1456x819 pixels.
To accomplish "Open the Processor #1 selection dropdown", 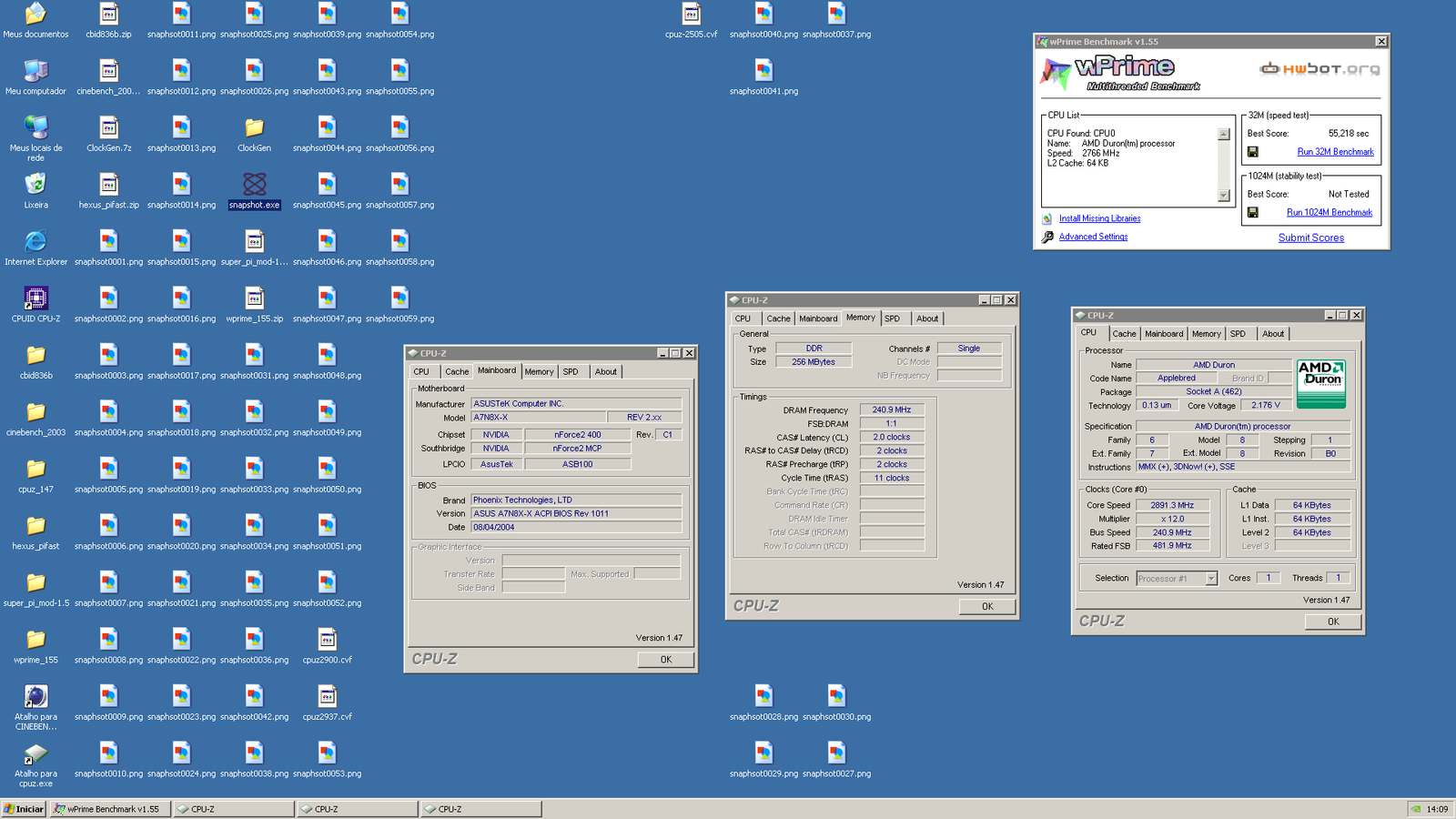I will pyautogui.click(x=1210, y=578).
